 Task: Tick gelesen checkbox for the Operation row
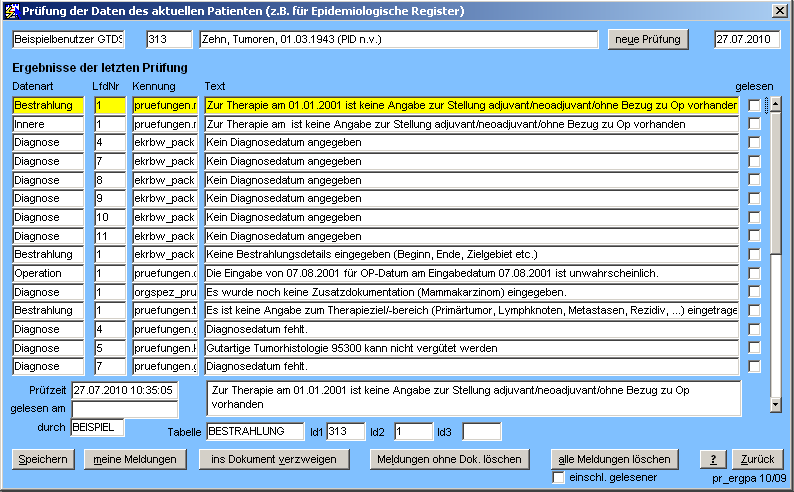pyautogui.click(x=755, y=273)
